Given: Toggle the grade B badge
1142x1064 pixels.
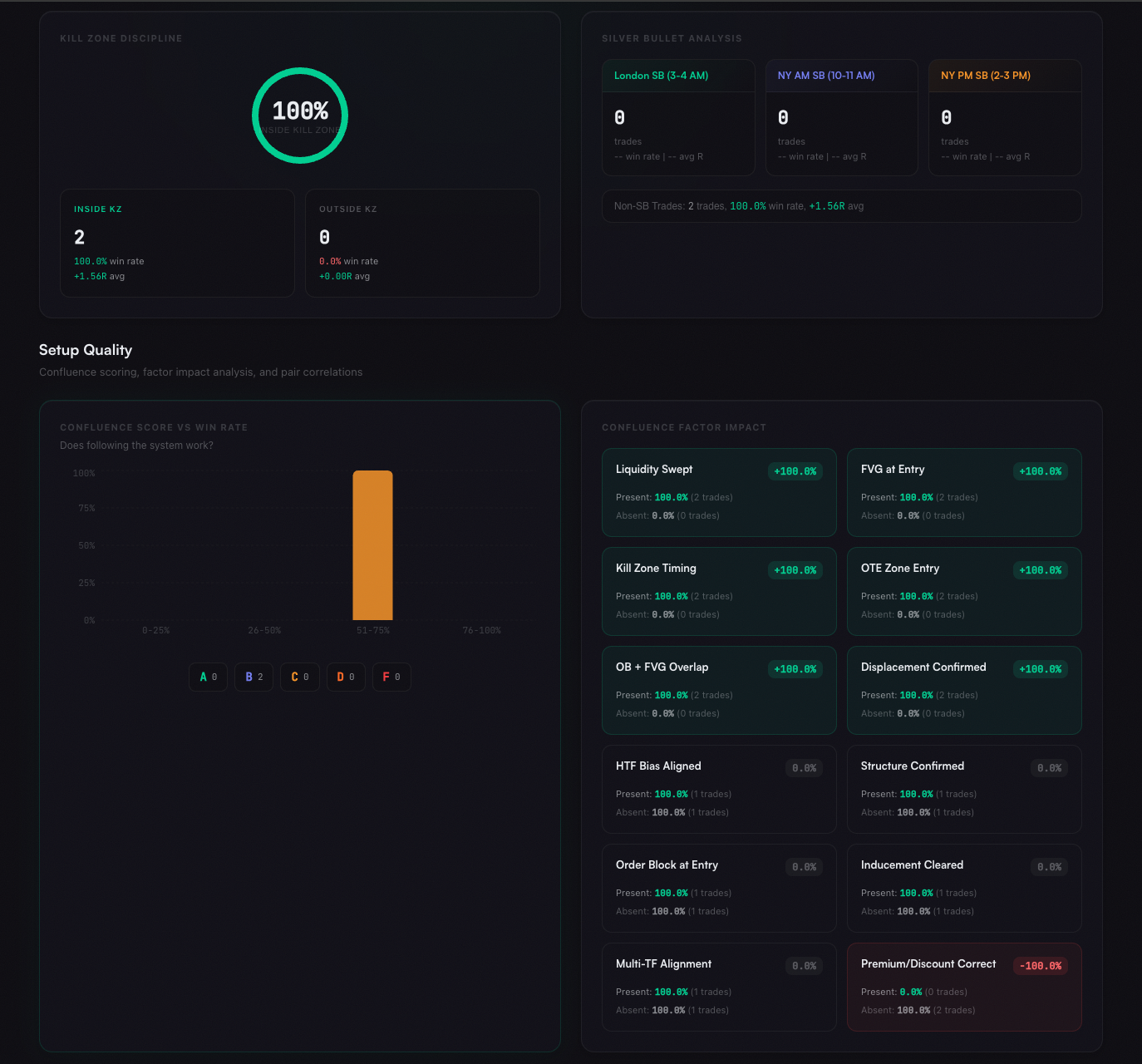Looking at the screenshot, I should tap(254, 677).
